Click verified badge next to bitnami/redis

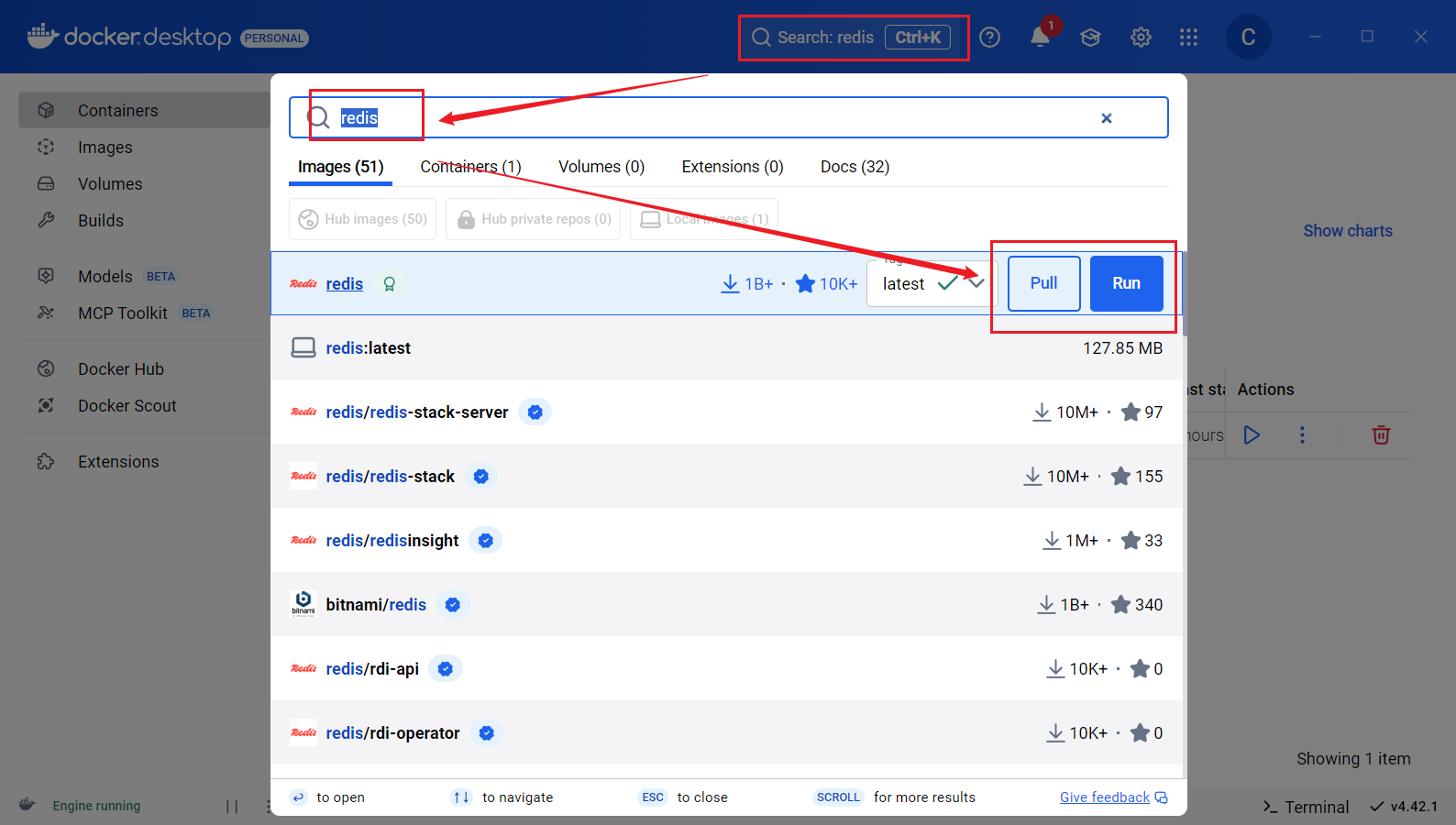click(453, 605)
